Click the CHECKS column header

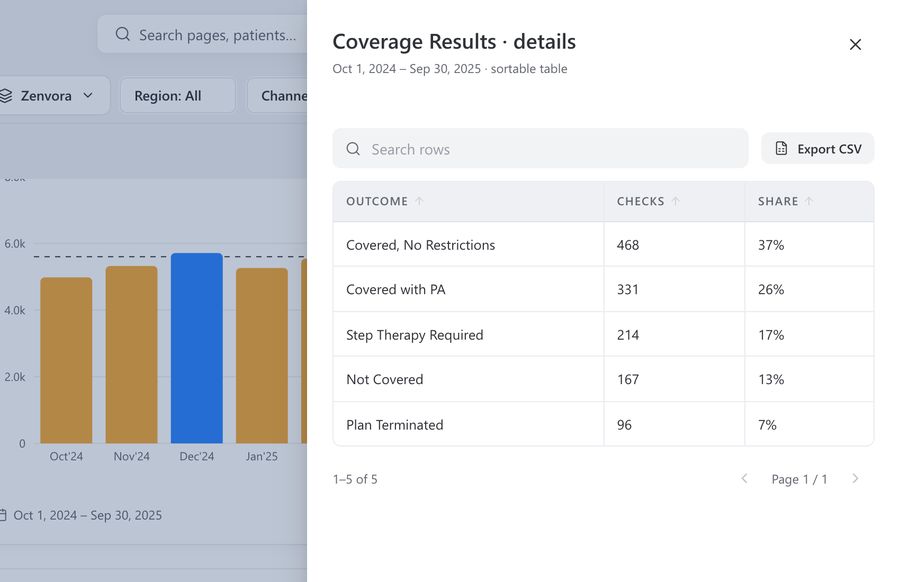[x=674, y=201]
